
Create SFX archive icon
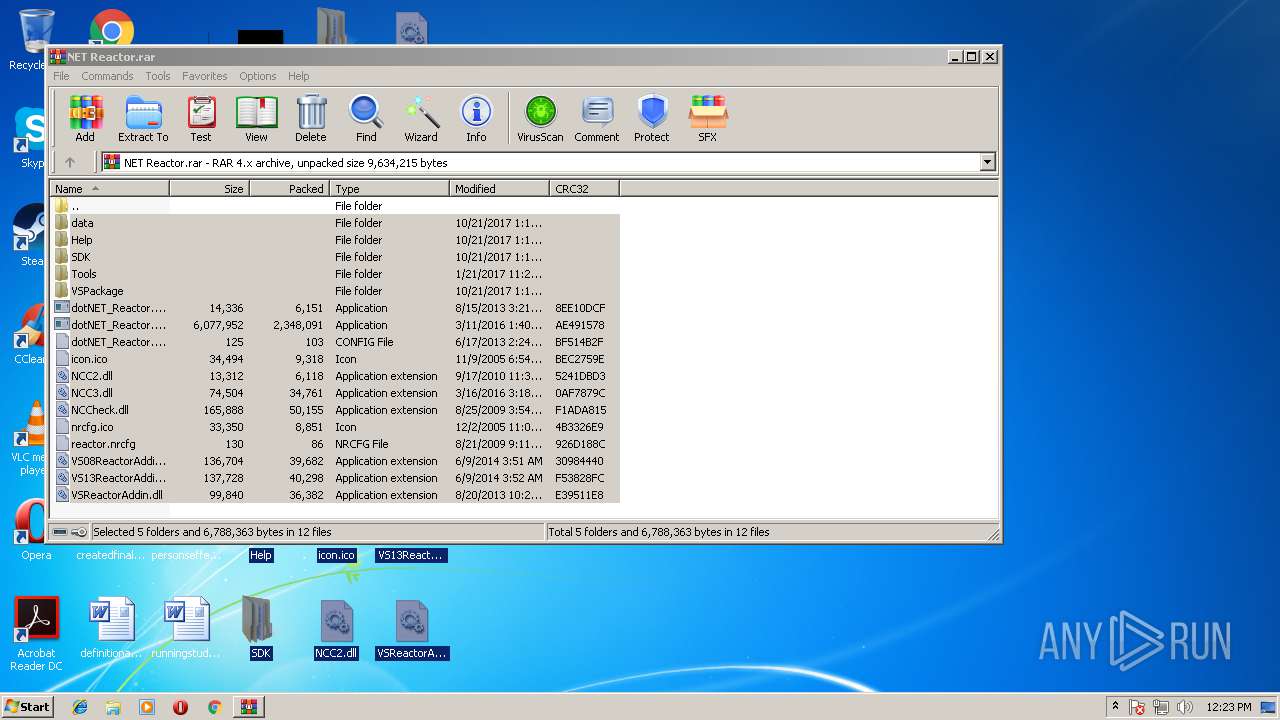click(x=708, y=119)
